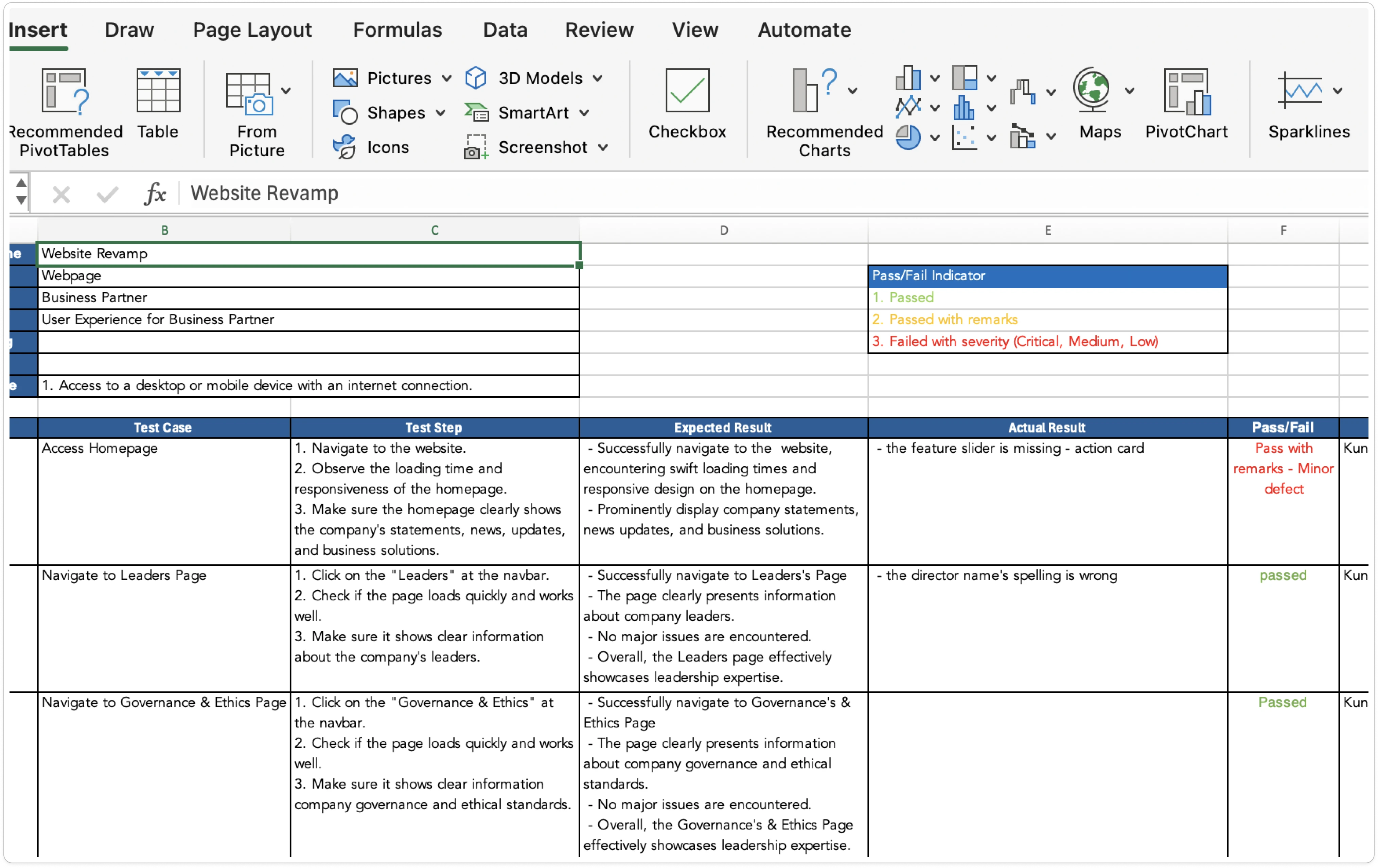Insert a line or area chart
The image size is (1378, 868).
tap(908, 106)
